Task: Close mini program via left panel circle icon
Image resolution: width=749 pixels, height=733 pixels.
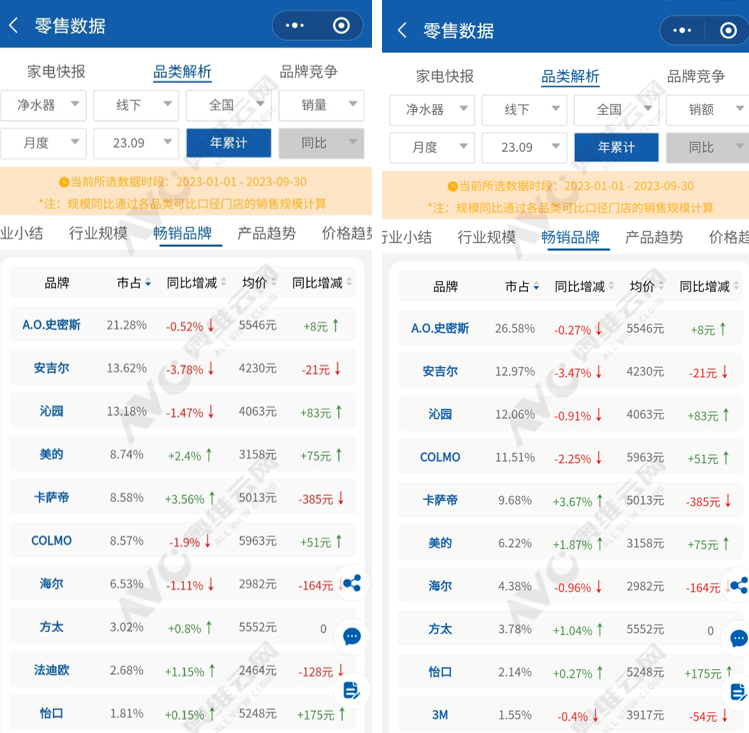Action: click(341, 25)
